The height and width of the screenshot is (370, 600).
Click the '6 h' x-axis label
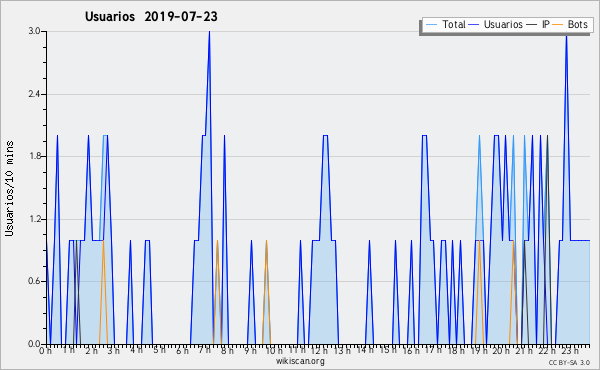click(x=182, y=350)
